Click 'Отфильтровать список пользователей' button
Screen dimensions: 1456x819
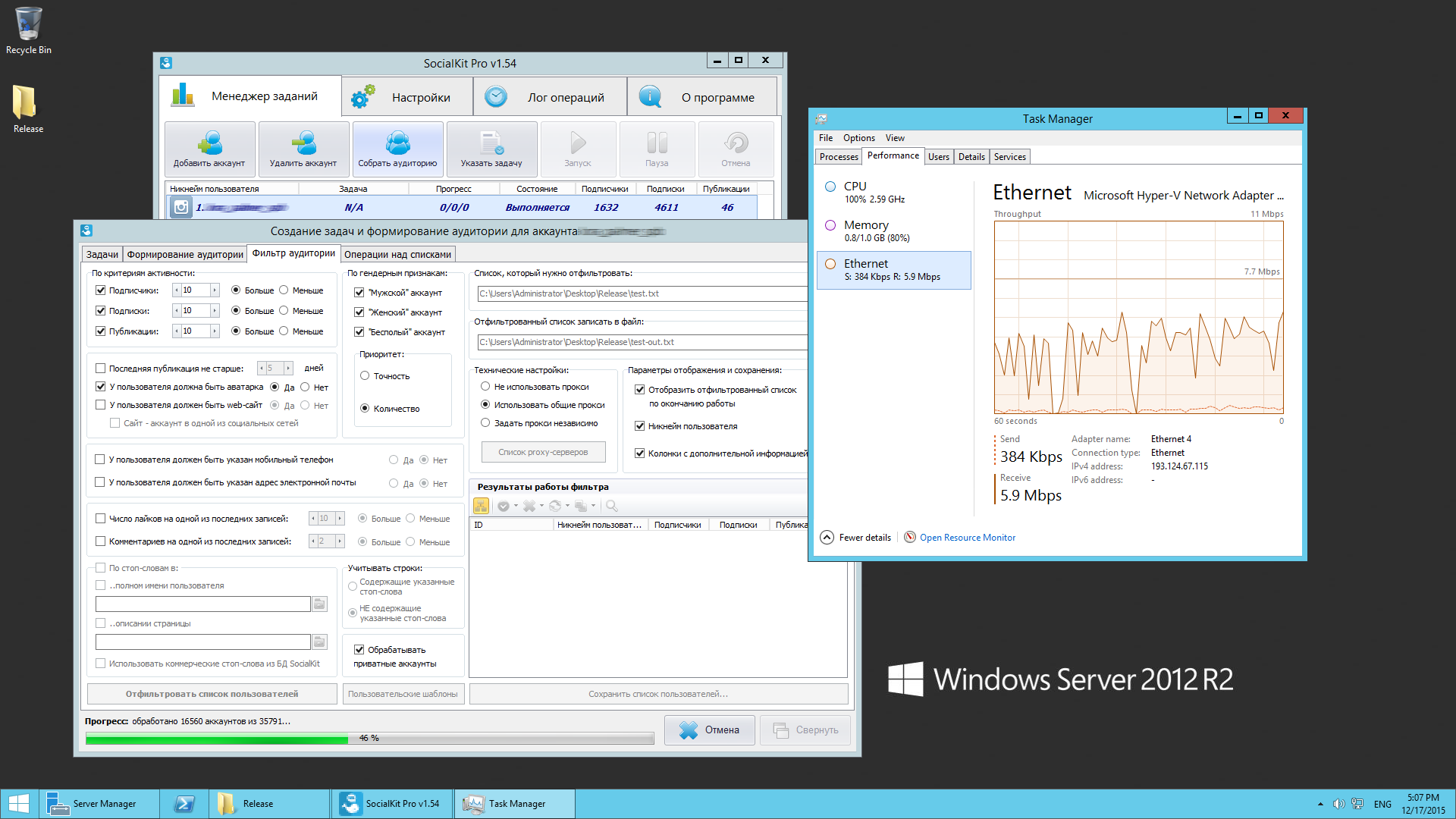[212, 694]
